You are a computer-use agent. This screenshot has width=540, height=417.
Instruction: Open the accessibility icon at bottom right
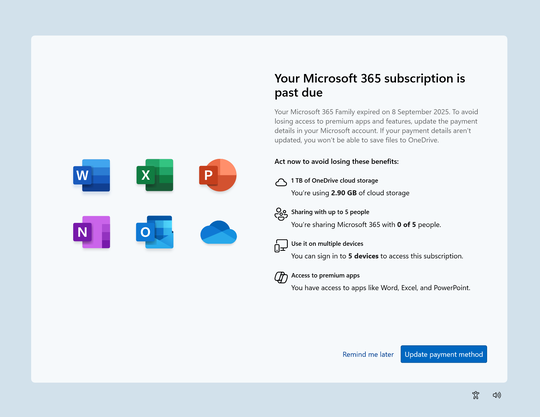(x=476, y=395)
